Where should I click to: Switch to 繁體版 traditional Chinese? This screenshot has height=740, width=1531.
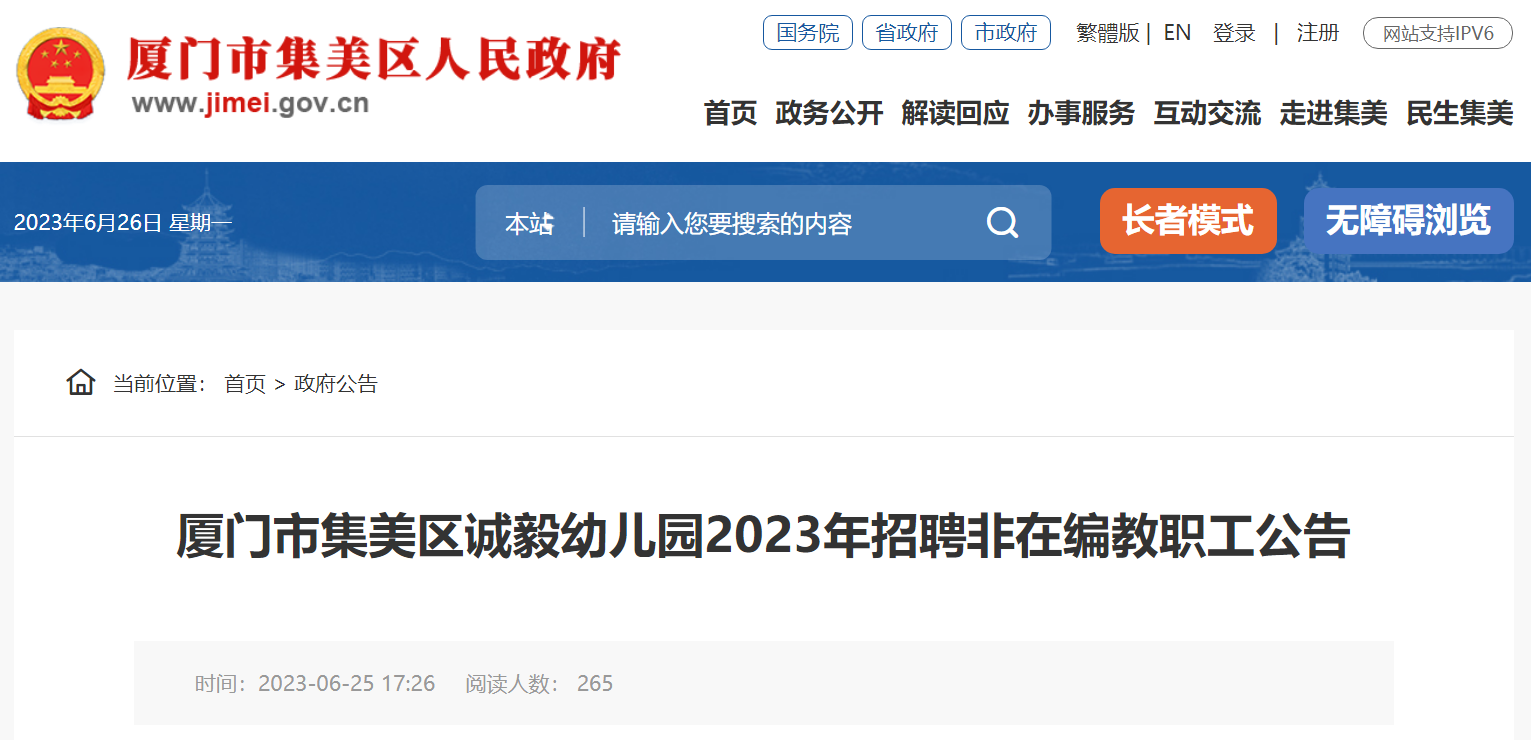[1107, 33]
